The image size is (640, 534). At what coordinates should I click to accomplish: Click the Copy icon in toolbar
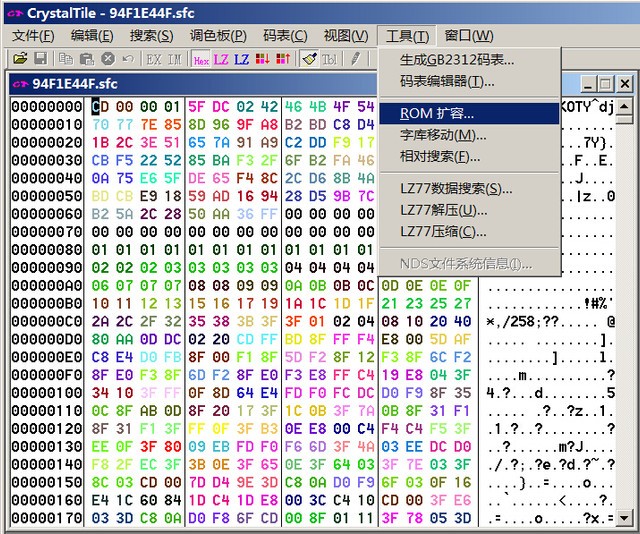click(x=67, y=59)
